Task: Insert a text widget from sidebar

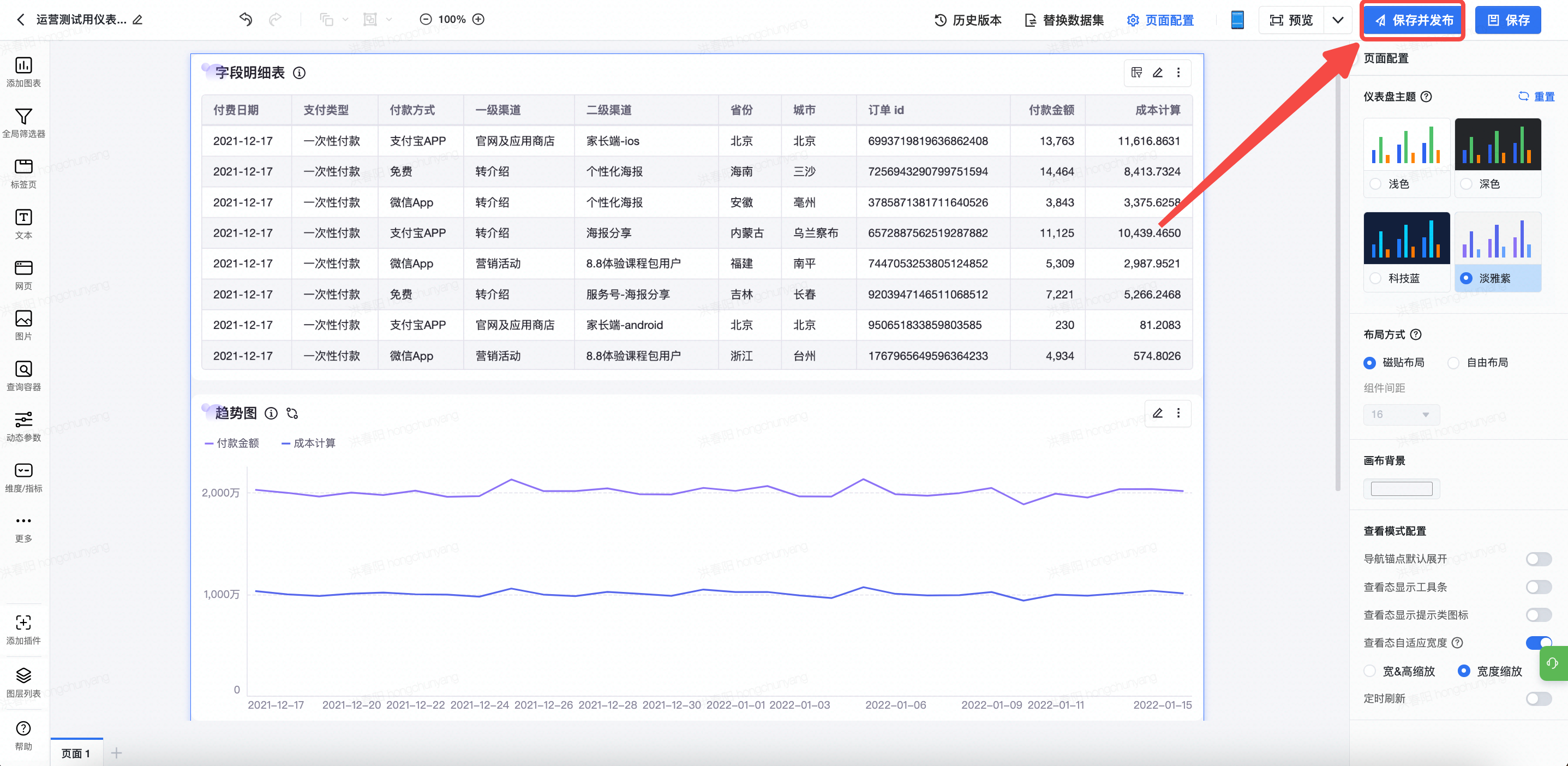Action: [23, 224]
